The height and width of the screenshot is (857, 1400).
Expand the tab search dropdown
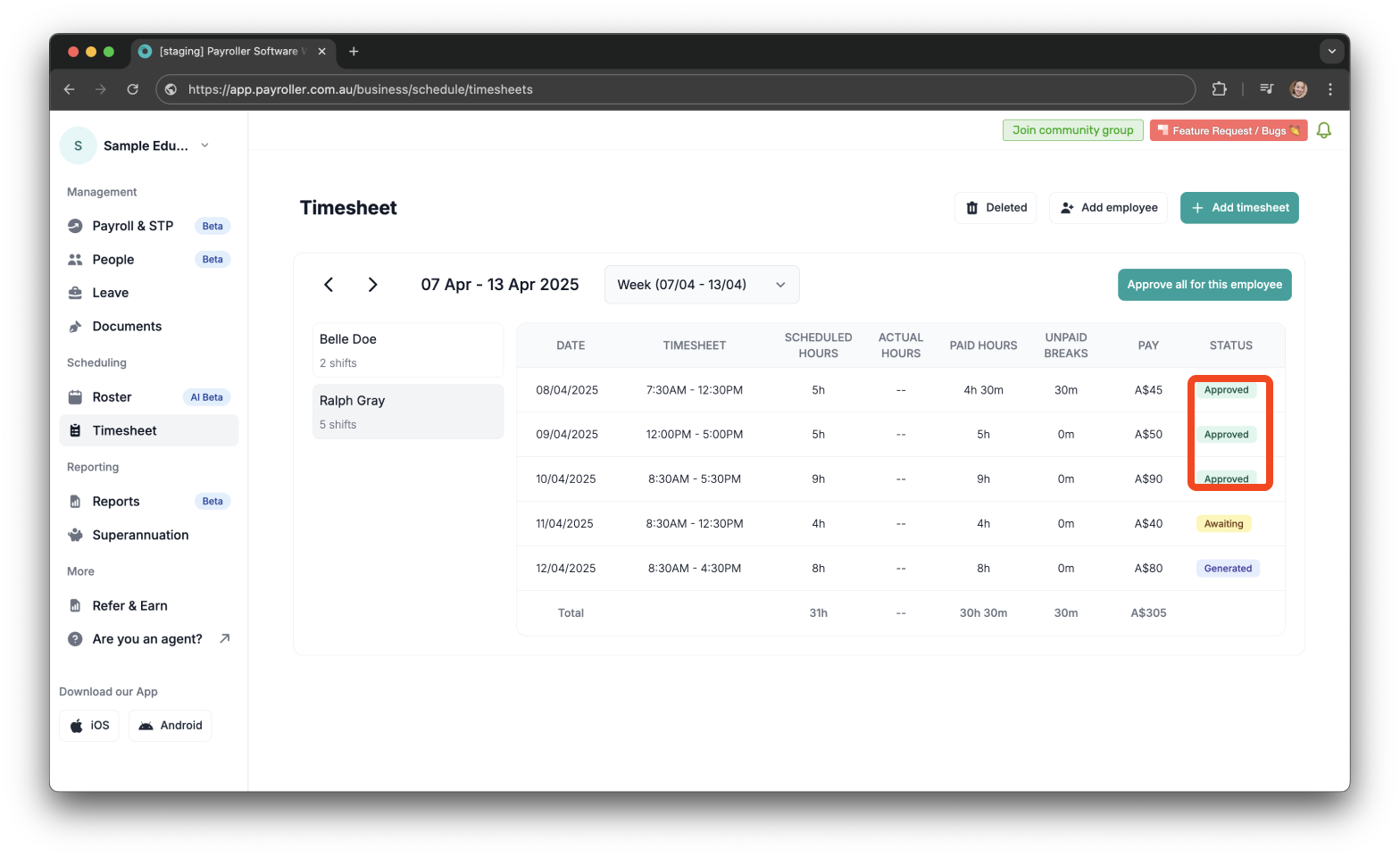click(1331, 52)
